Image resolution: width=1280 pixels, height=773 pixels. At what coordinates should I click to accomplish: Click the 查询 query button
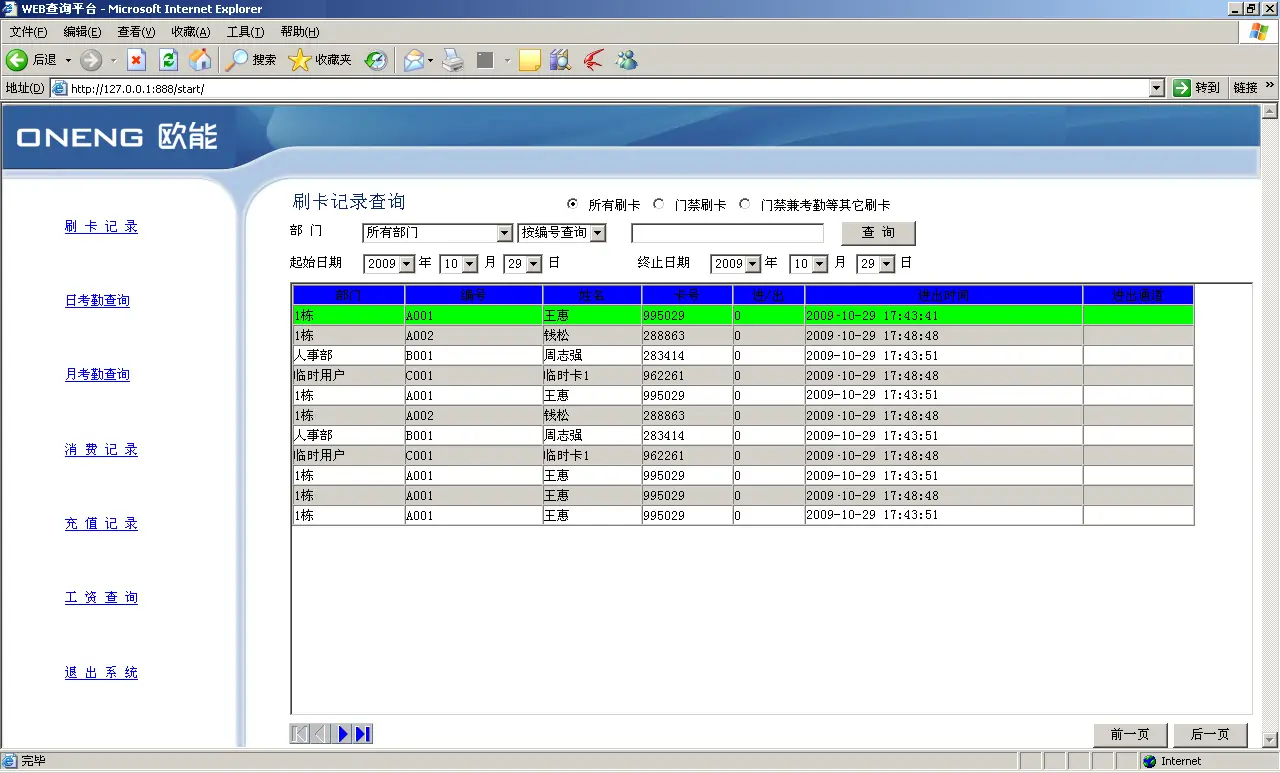point(877,232)
